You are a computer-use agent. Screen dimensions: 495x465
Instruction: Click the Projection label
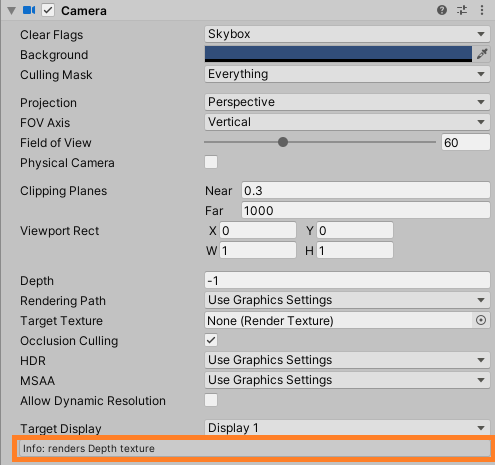point(48,103)
